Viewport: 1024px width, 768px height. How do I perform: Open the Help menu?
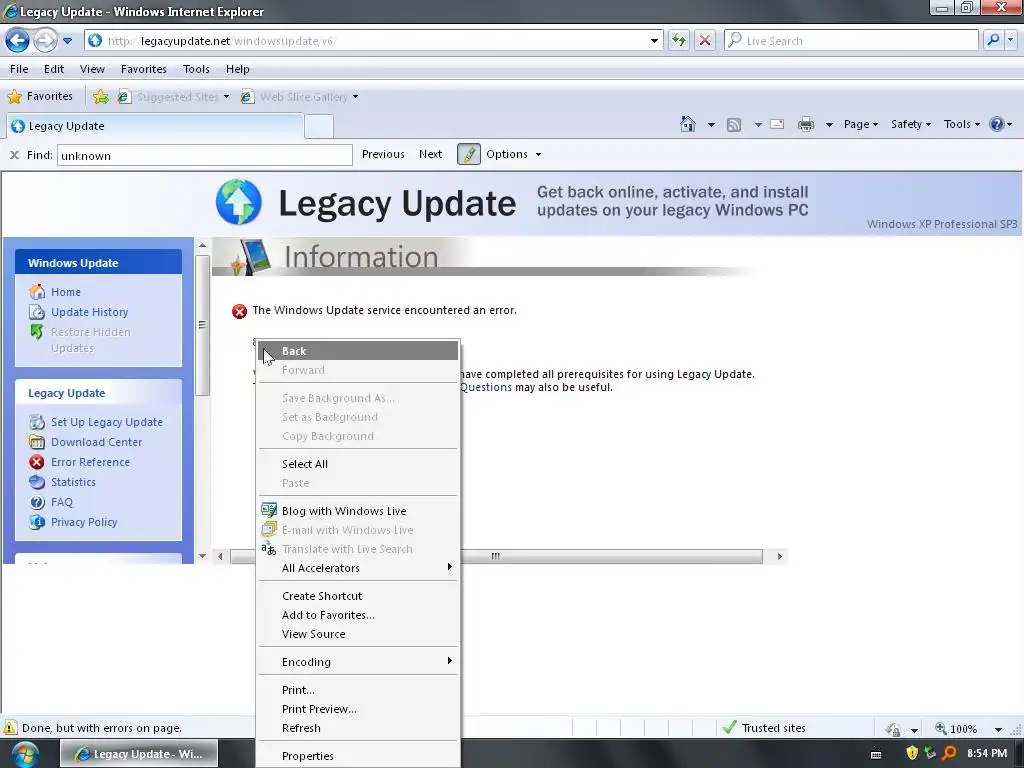[238, 69]
